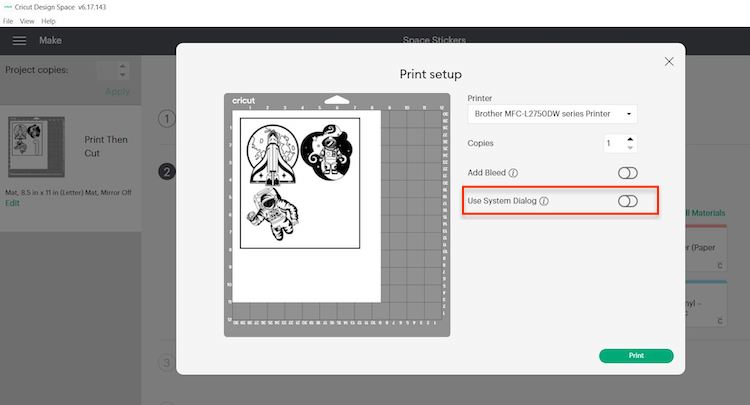Image resolution: width=750 pixels, height=405 pixels.
Task: Click the step 1 circle indicator
Action: pos(166,119)
